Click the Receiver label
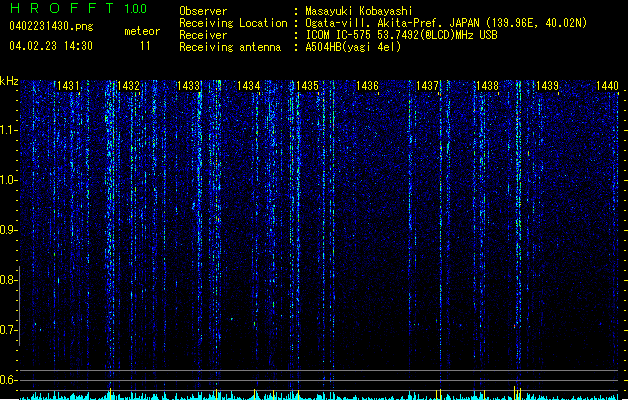The image size is (629, 400). (x=203, y=35)
